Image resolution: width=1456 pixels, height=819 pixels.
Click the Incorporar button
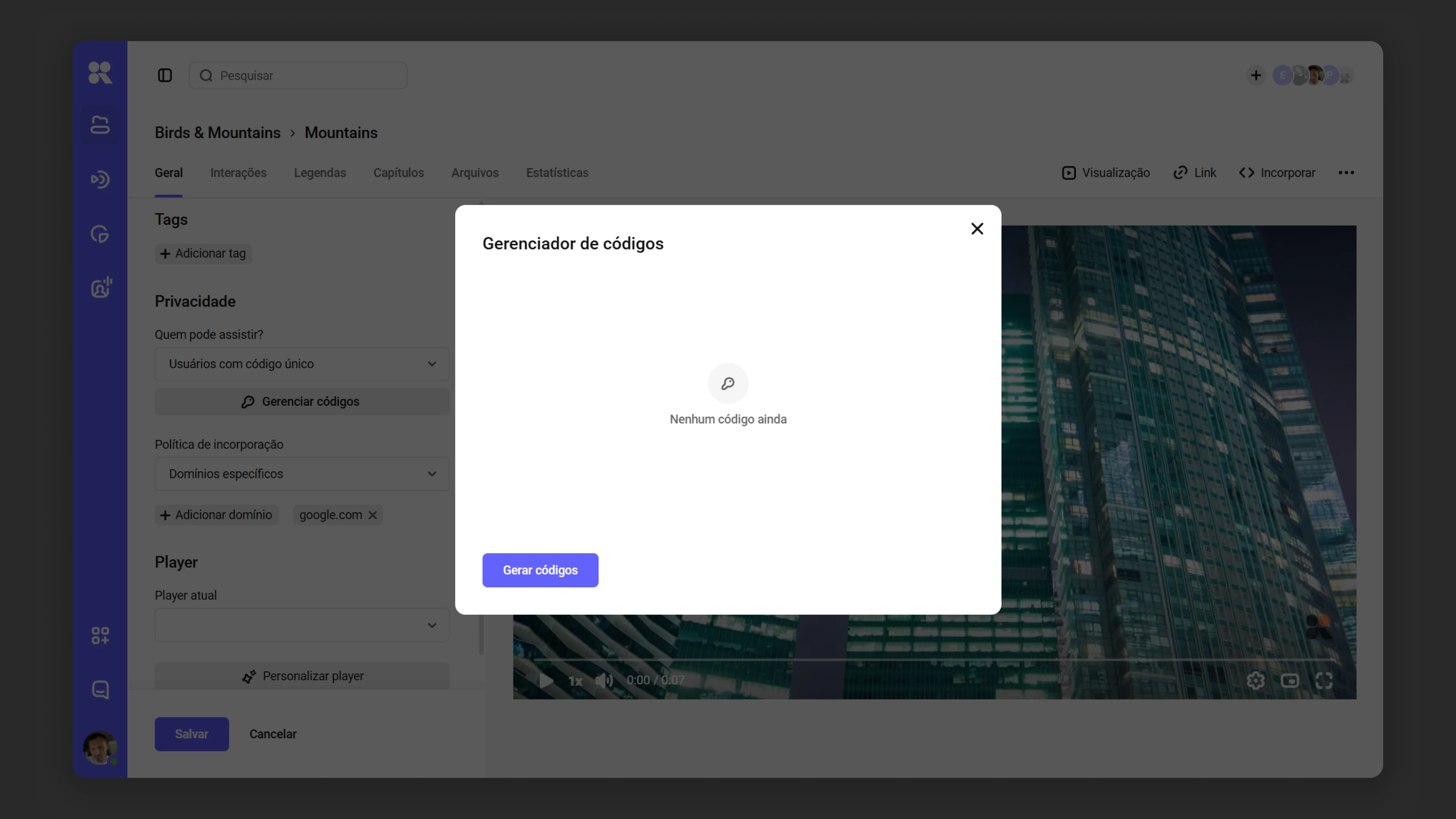[x=1277, y=173]
